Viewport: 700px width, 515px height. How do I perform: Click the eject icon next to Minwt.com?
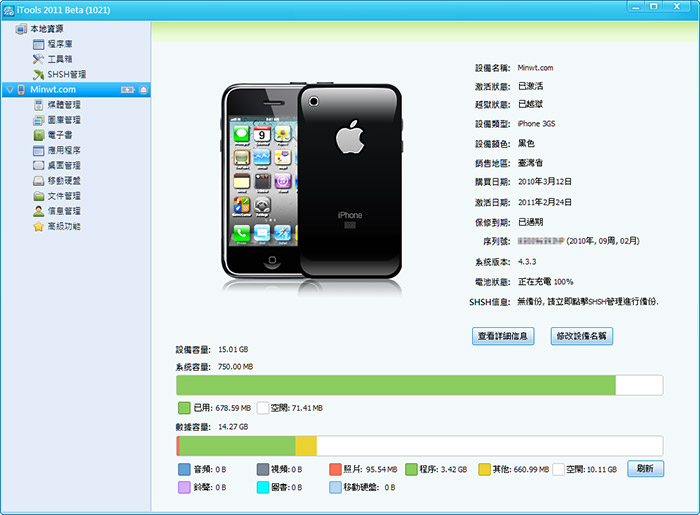tap(143, 90)
